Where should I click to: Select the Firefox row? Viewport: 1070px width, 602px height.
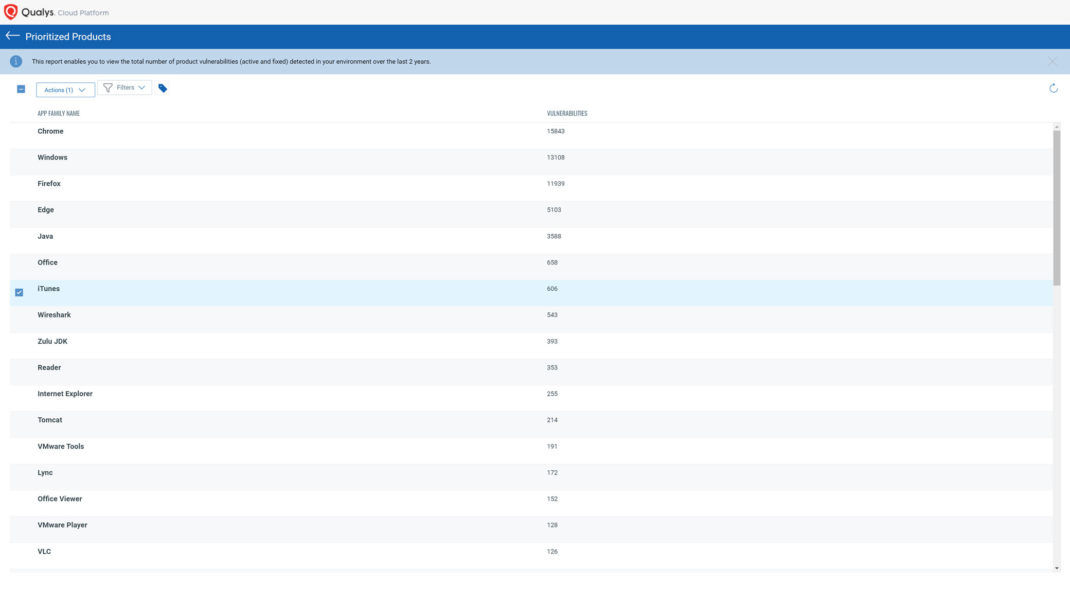coord(531,188)
